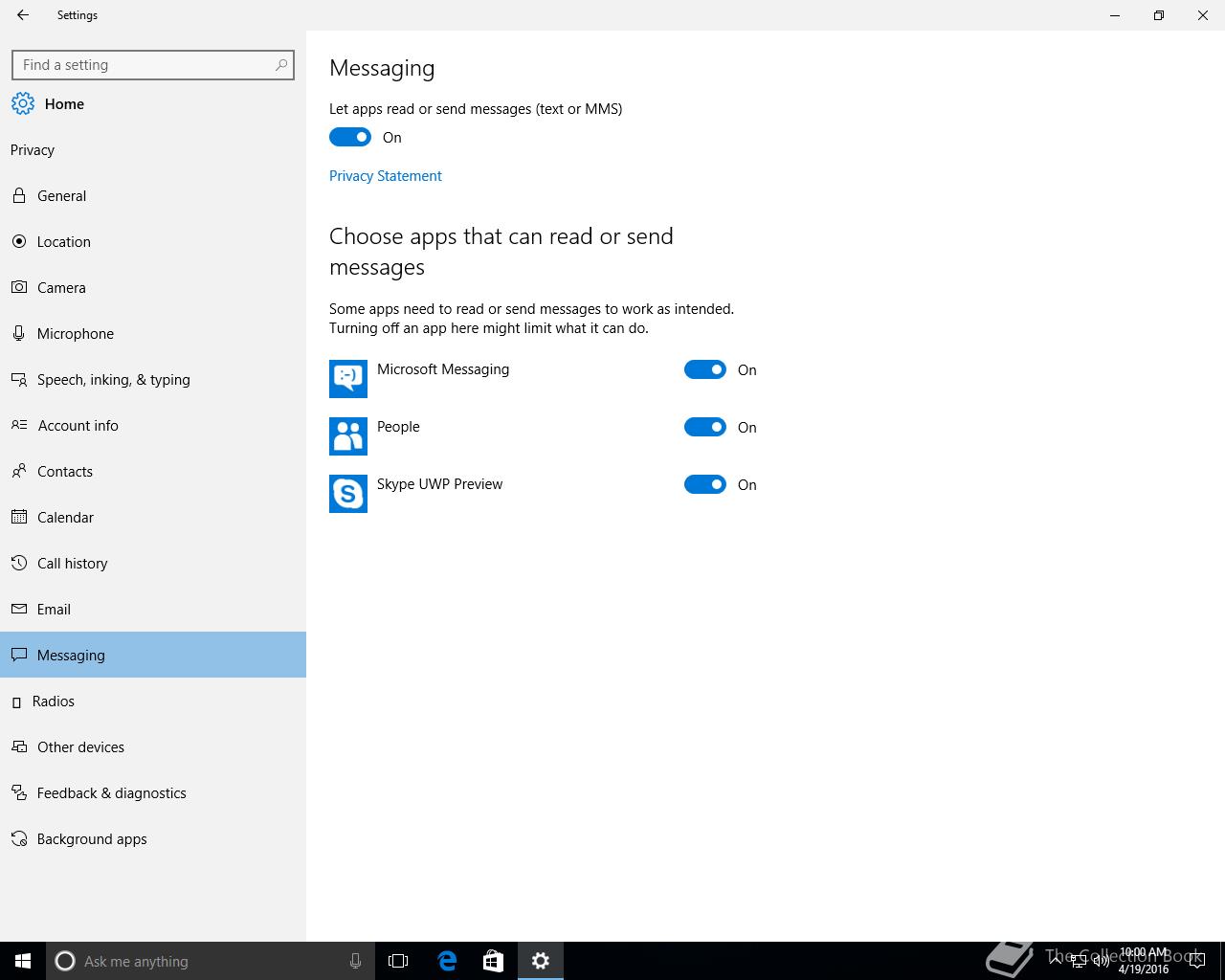Switch off Skype UWP Preview message access
The image size is (1225, 980).
coord(705,484)
